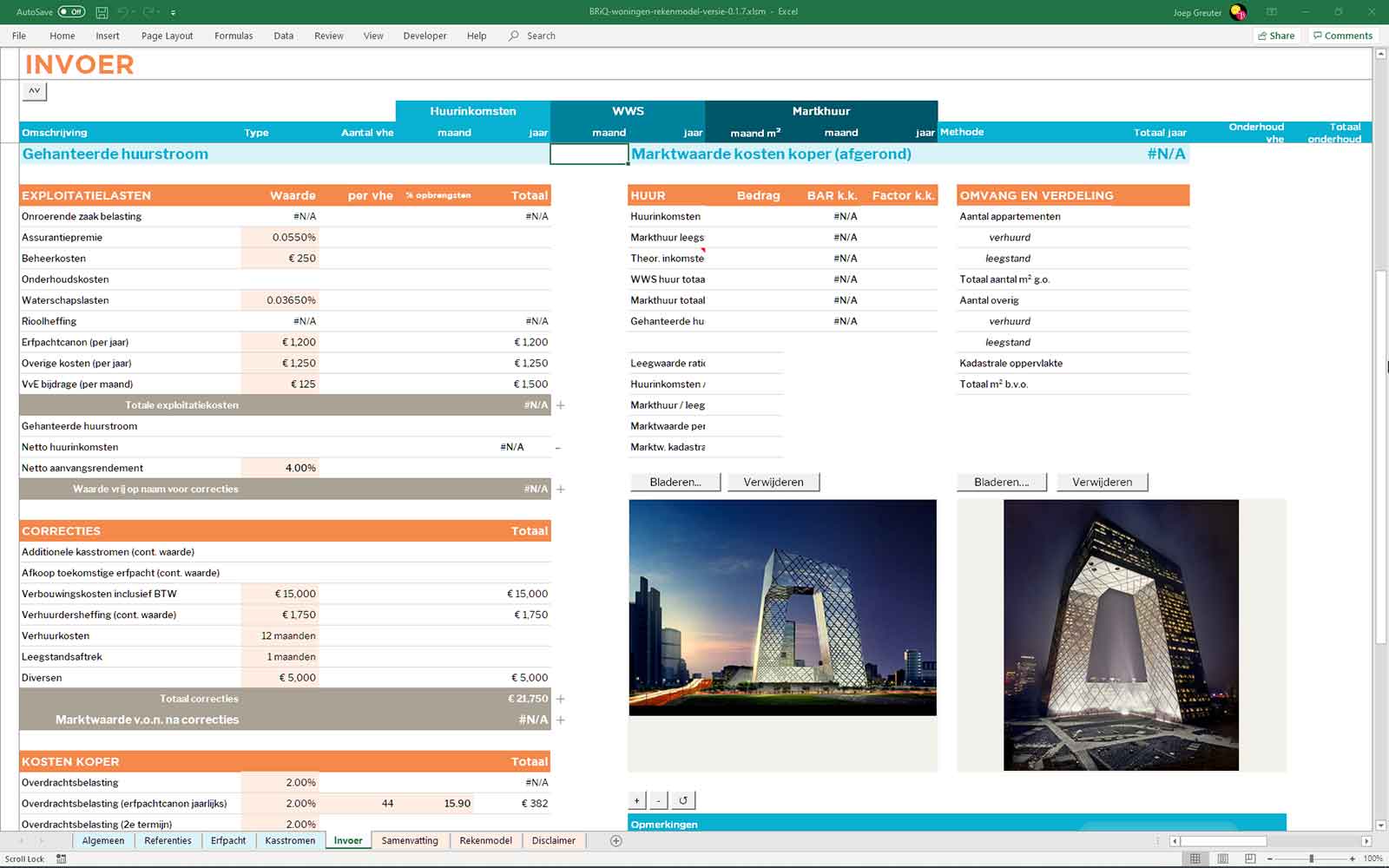Open the Formulas ribbon tab

coord(234,36)
